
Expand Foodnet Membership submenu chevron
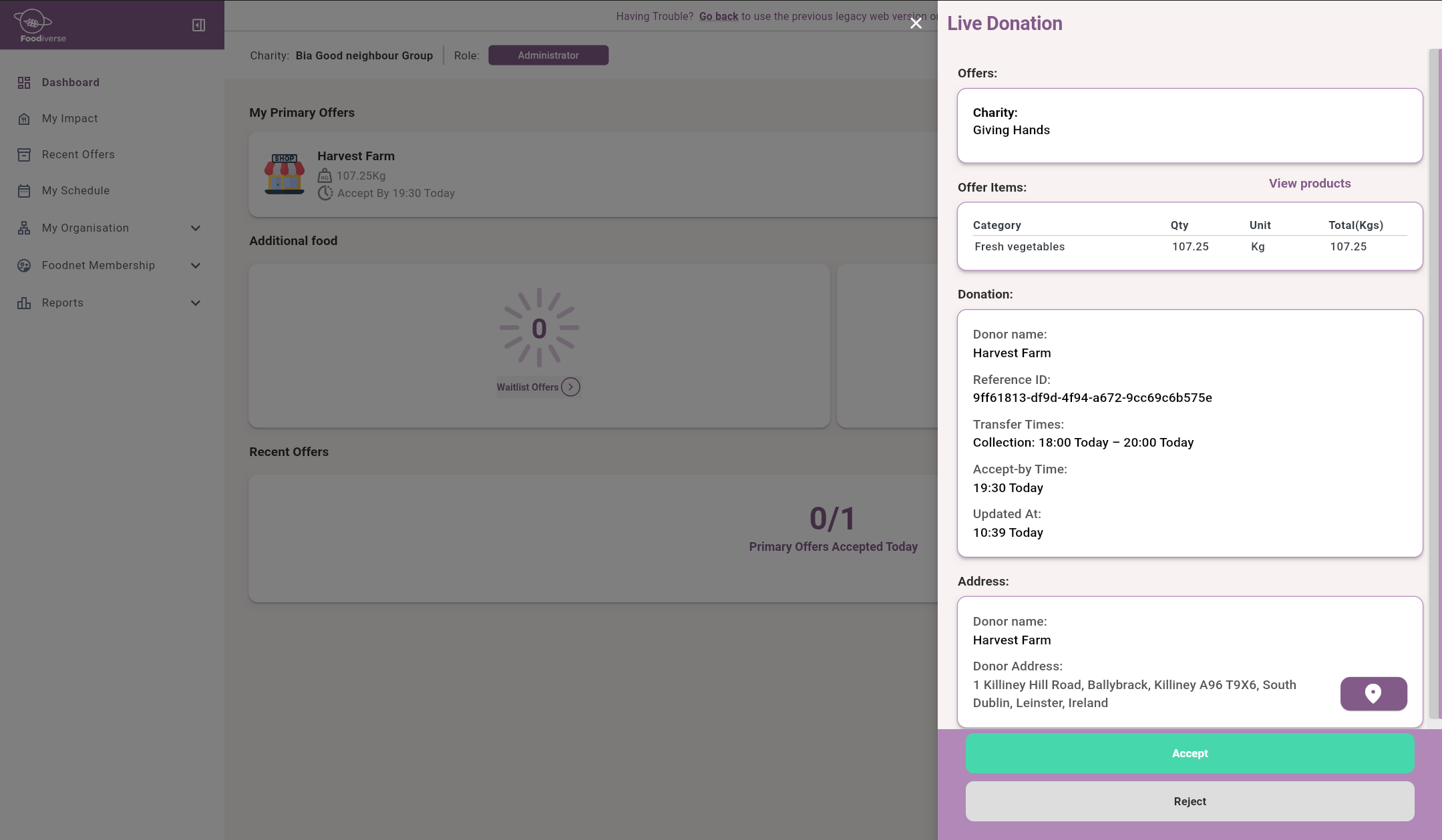point(196,266)
